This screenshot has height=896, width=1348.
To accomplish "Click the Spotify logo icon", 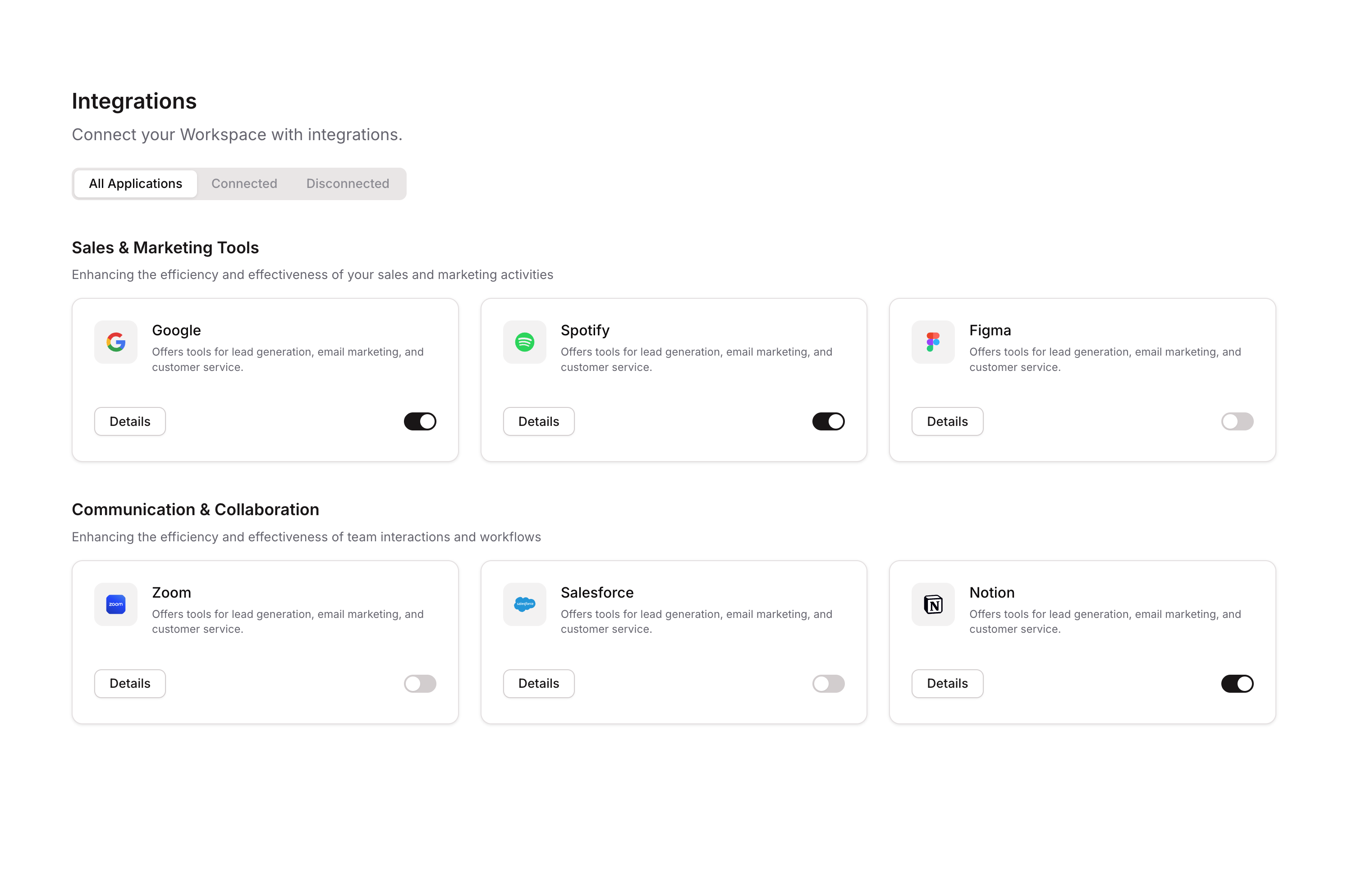I will [x=524, y=342].
